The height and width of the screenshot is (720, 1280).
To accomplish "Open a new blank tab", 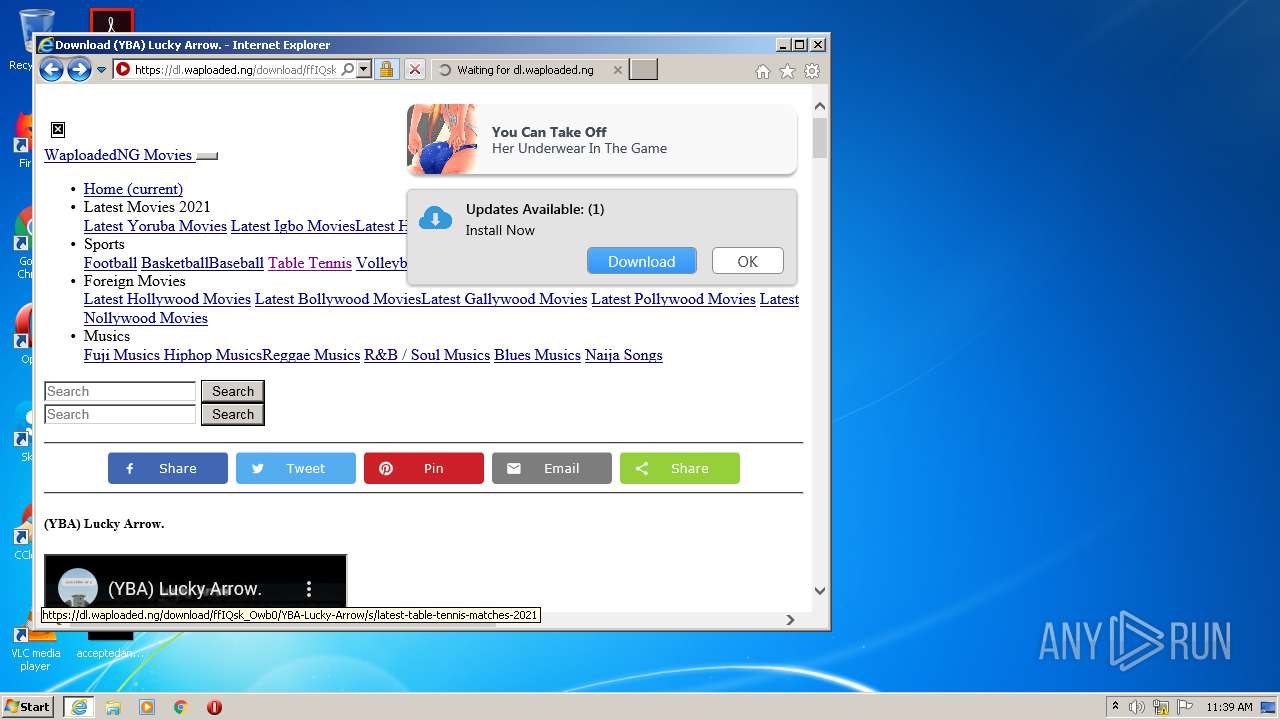I will [643, 70].
